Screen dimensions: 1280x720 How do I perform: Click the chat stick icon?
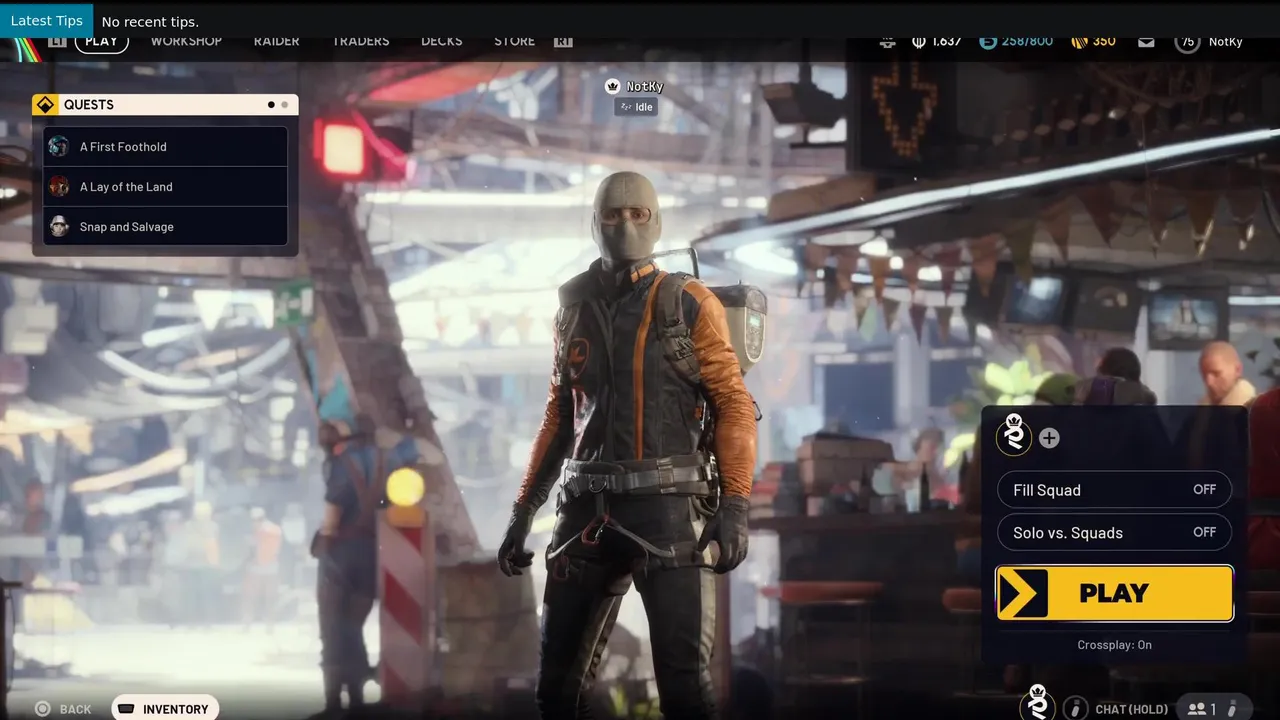(x=1075, y=708)
